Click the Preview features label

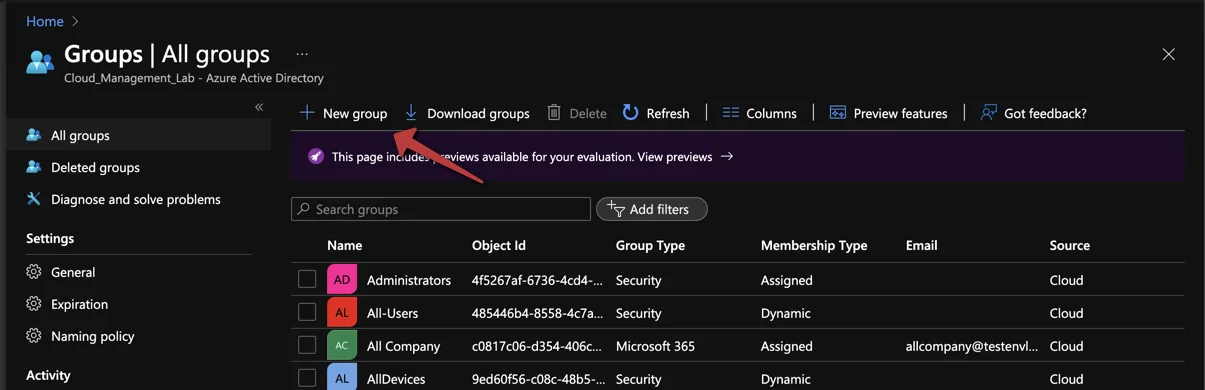[x=901, y=113]
